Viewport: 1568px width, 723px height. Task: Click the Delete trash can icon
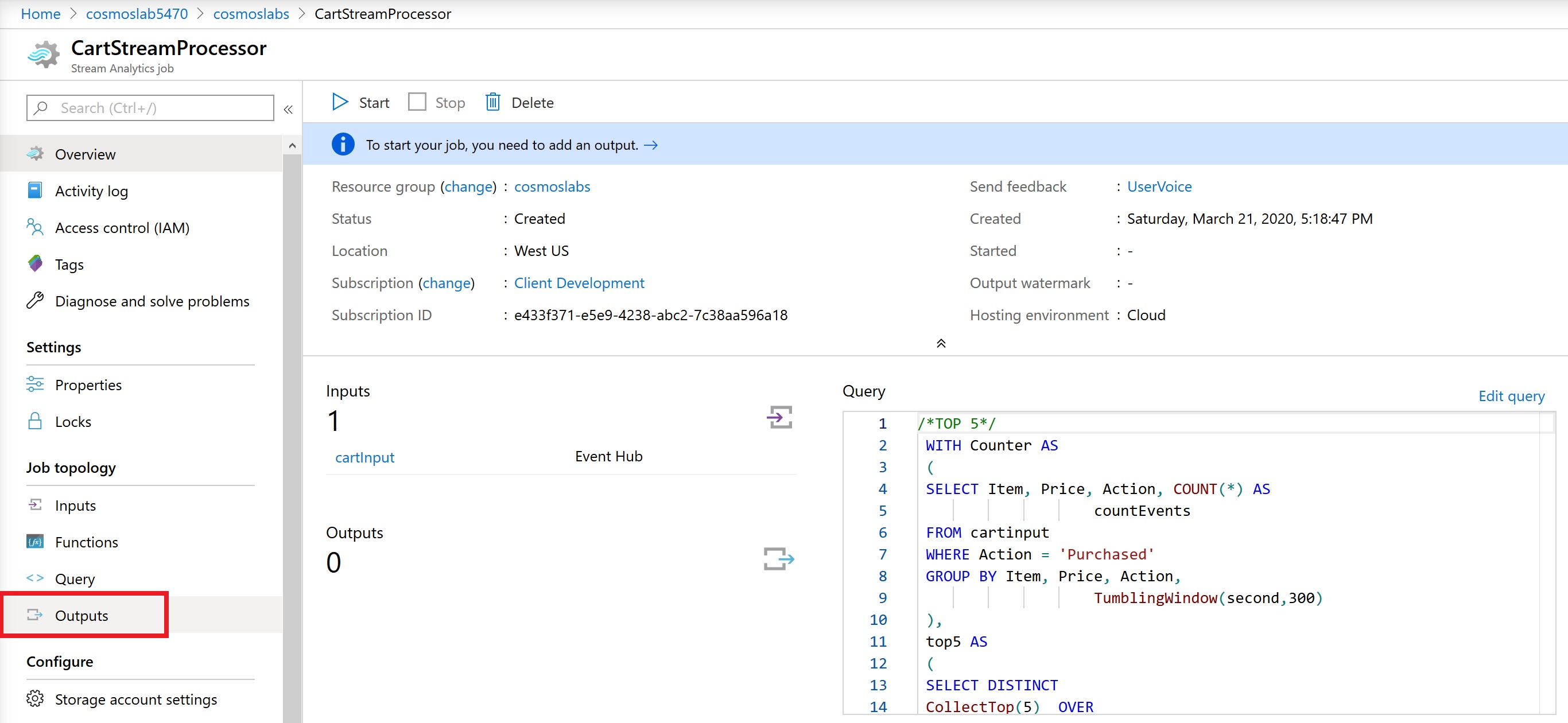click(x=492, y=102)
